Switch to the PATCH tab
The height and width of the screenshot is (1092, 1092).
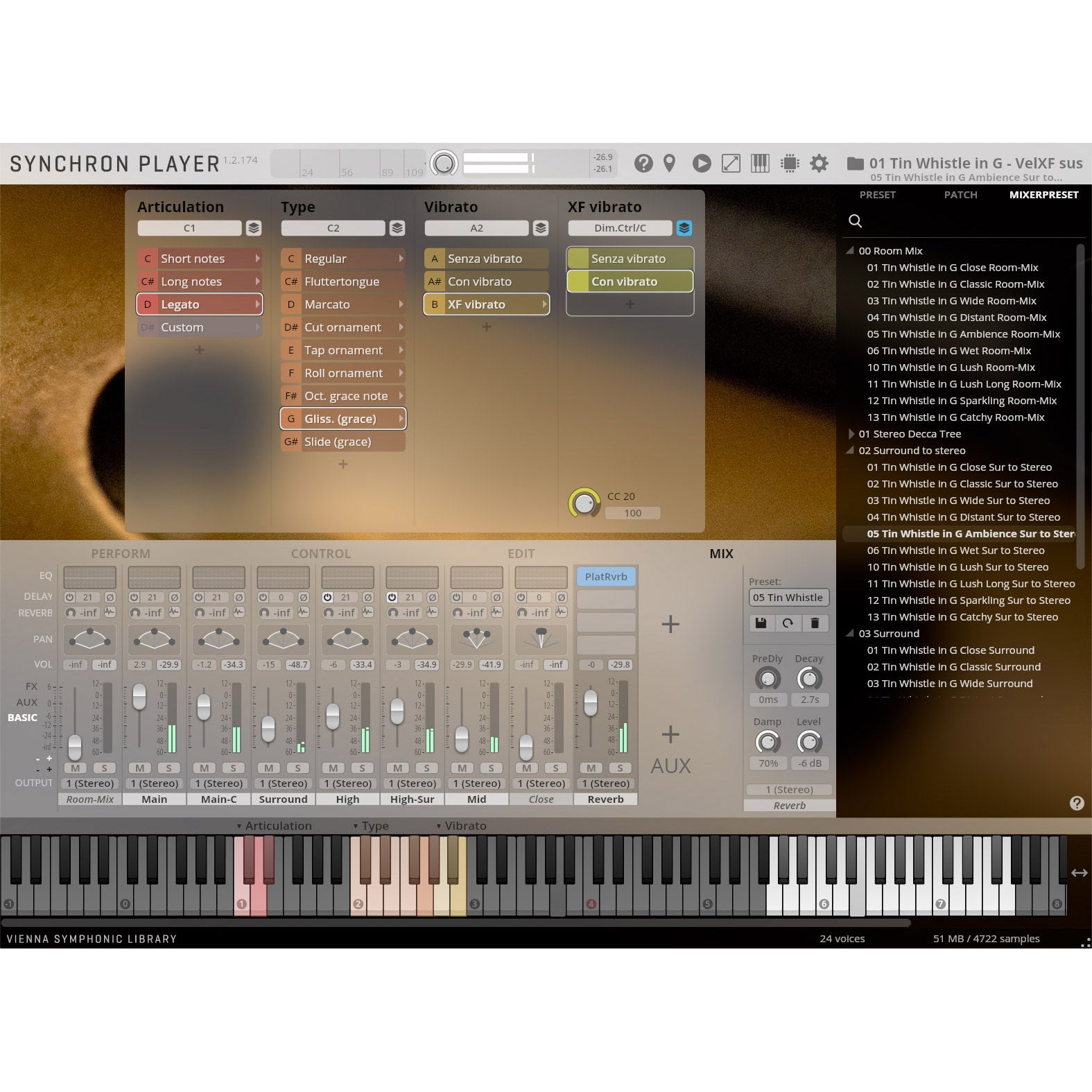[961, 195]
